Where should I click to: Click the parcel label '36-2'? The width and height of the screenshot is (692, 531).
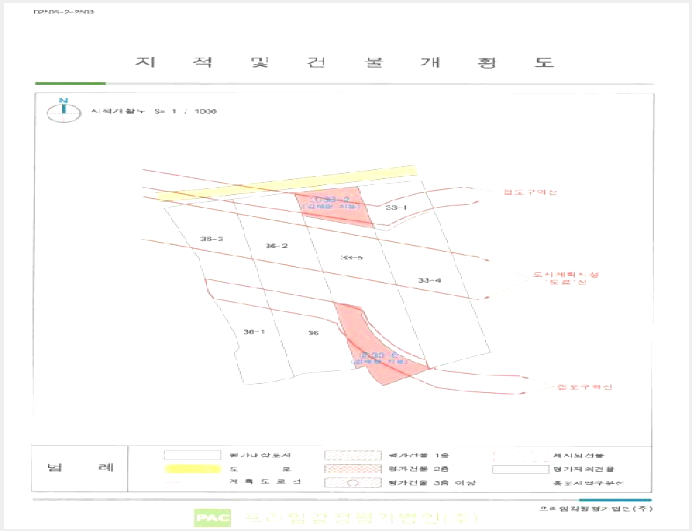pyautogui.click(x=277, y=245)
